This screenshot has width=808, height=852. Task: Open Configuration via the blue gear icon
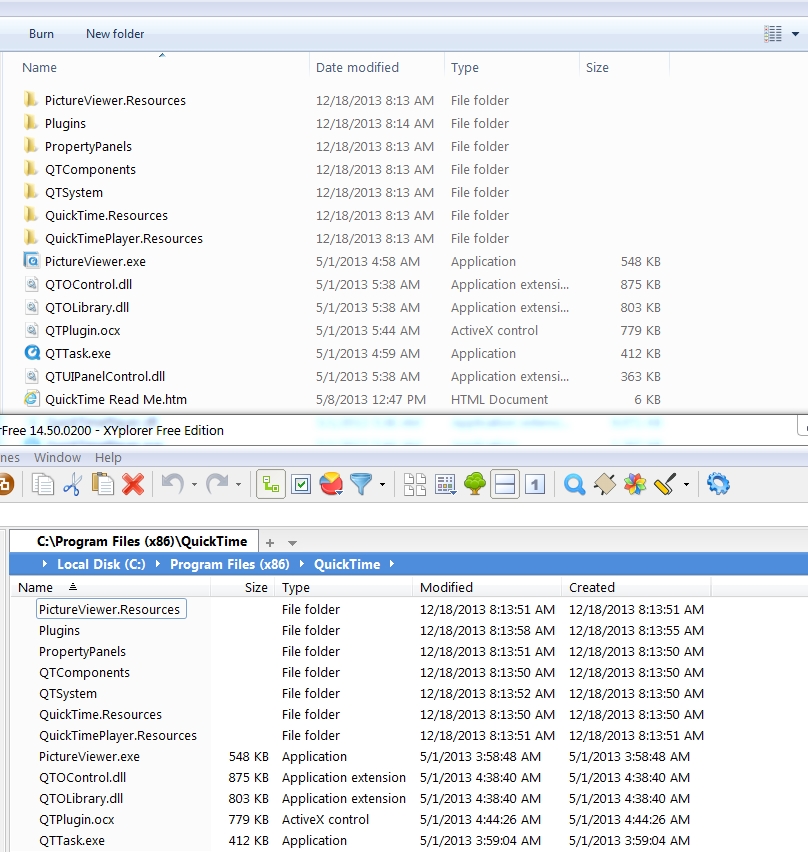click(x=717, y=485)
